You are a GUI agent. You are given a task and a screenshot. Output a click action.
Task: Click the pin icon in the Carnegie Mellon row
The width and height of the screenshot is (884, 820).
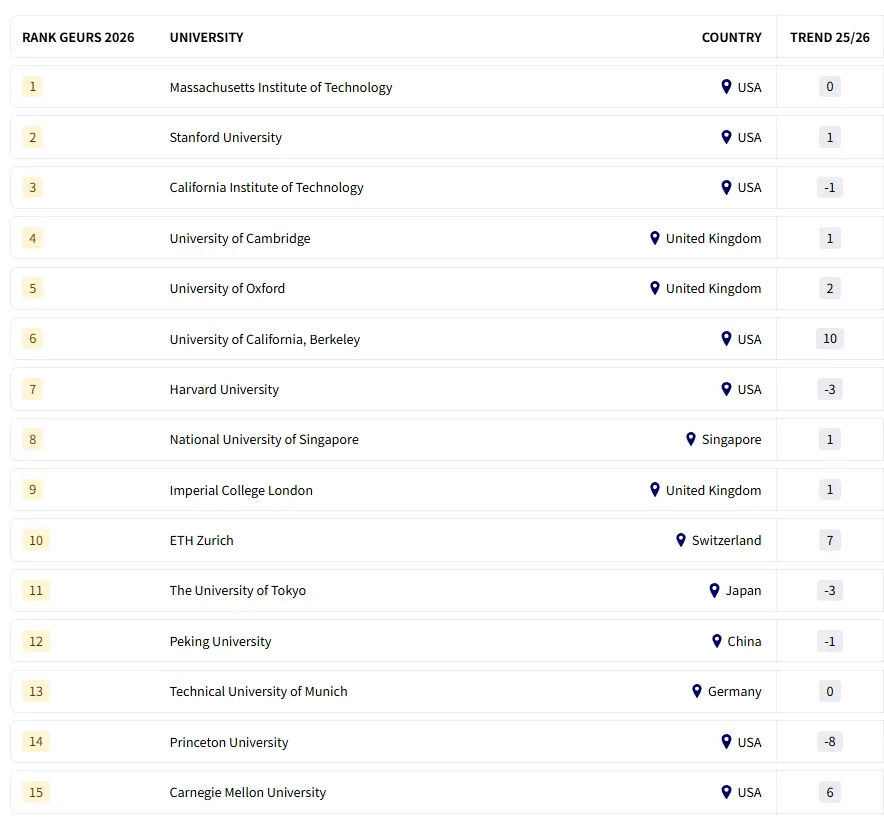726,792
